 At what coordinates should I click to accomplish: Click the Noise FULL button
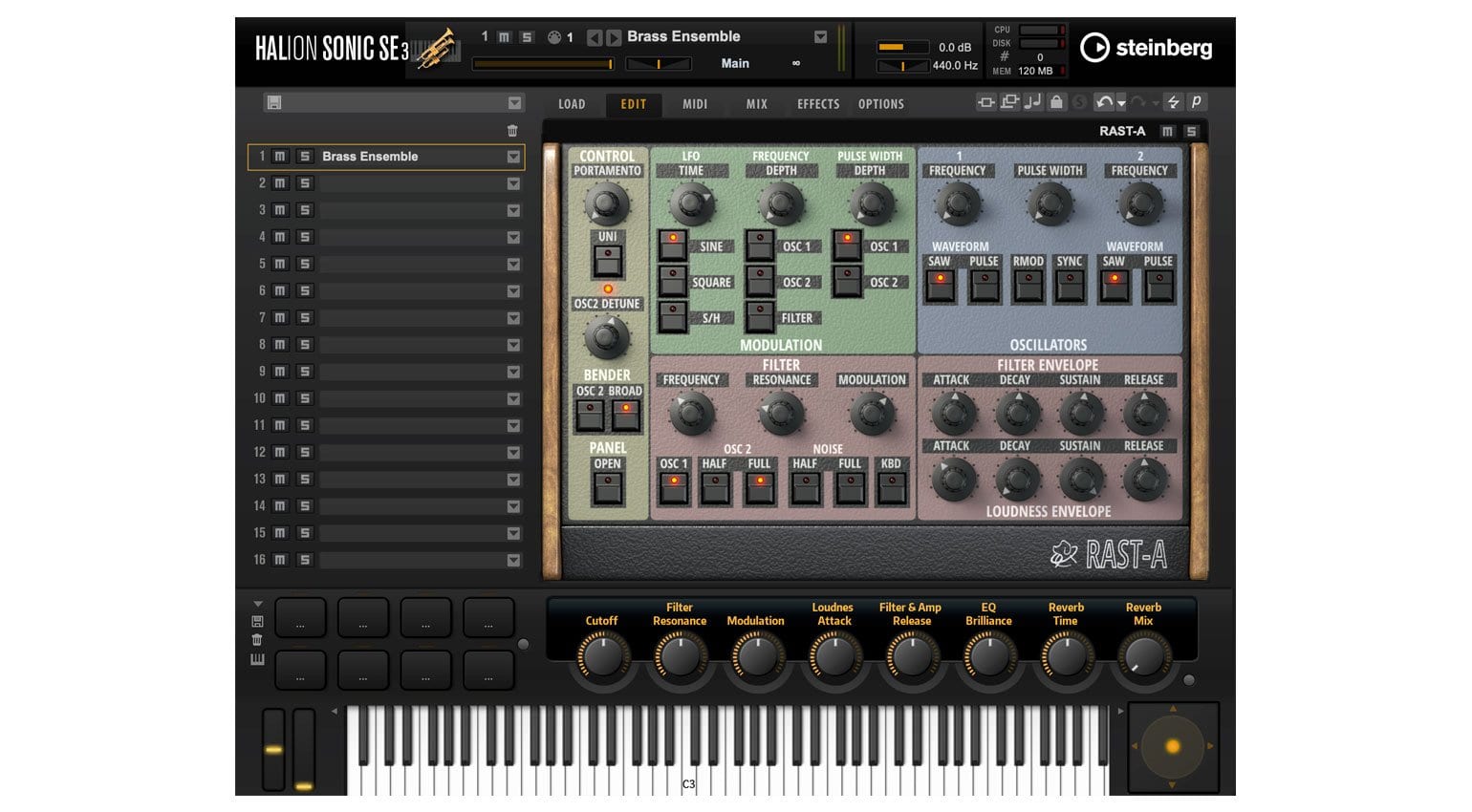pos(850,488)
